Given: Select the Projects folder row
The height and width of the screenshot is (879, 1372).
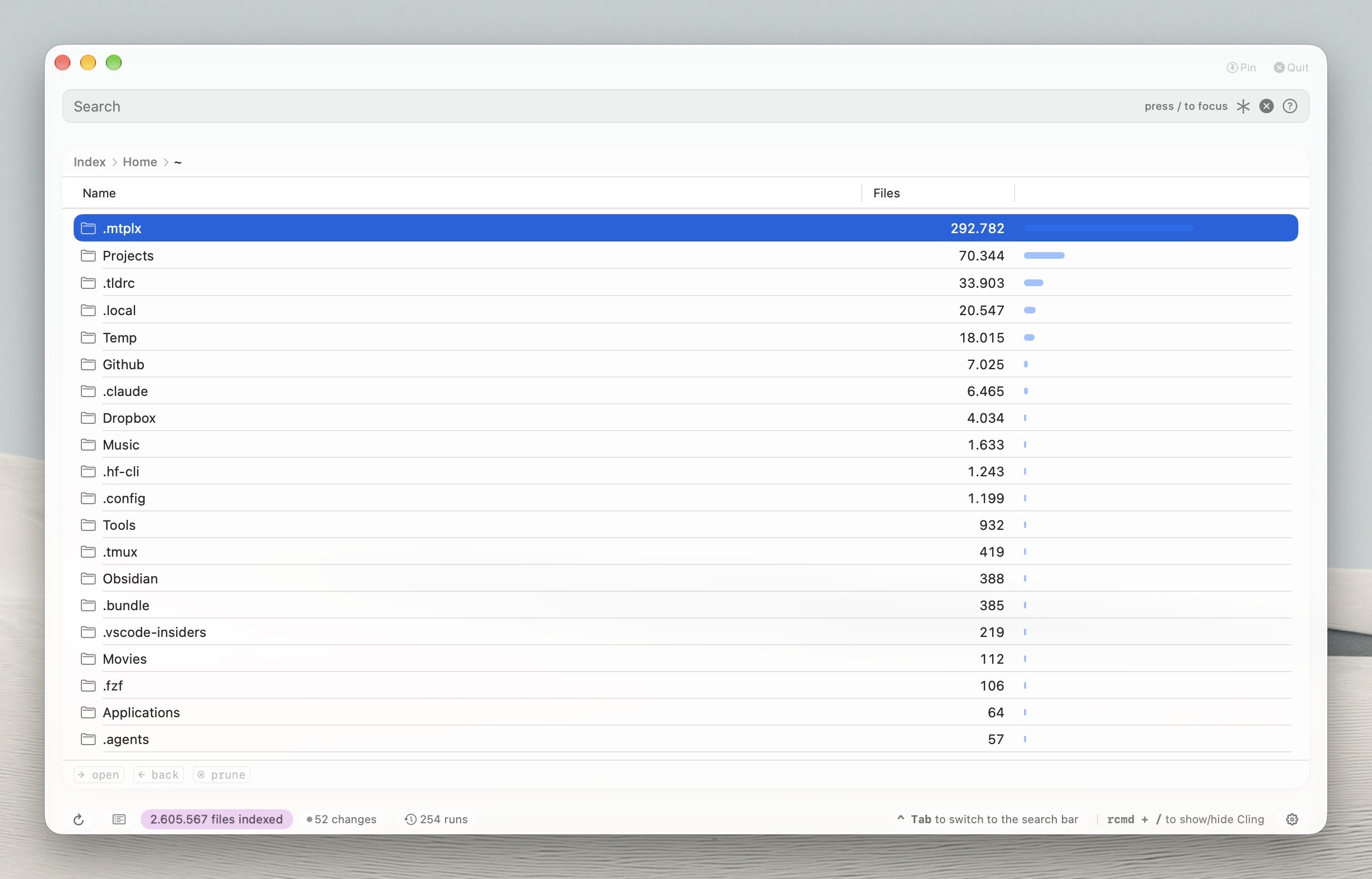Looking at the screenshot, I should (685, 255).
